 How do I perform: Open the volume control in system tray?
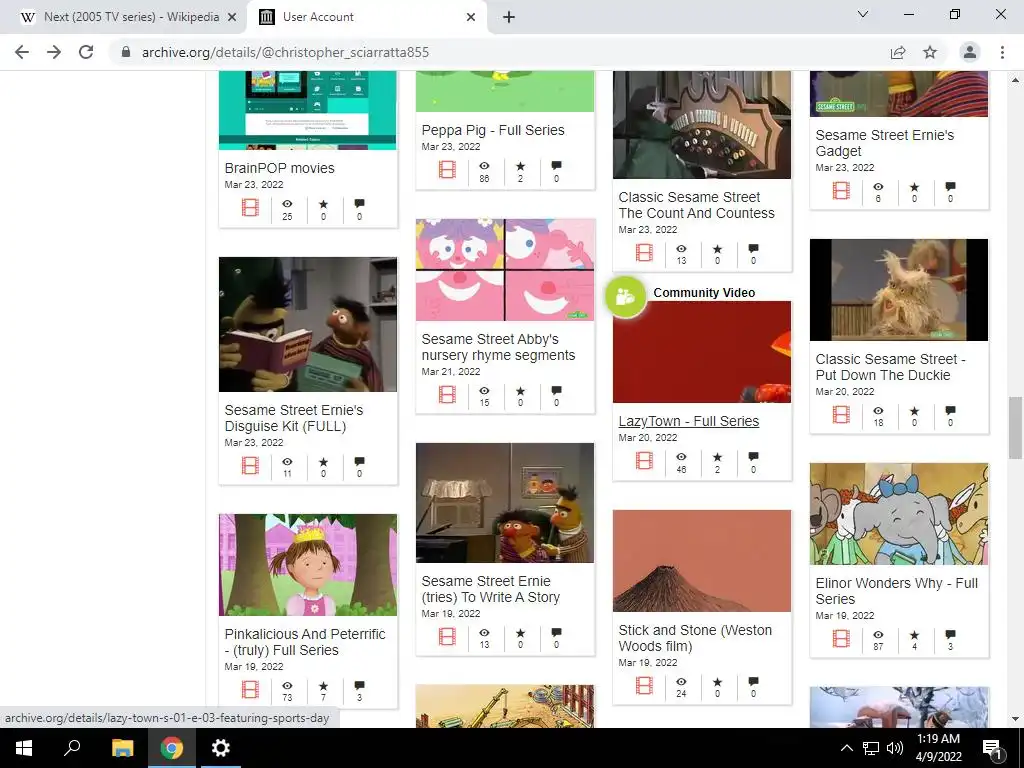[895, 748]
